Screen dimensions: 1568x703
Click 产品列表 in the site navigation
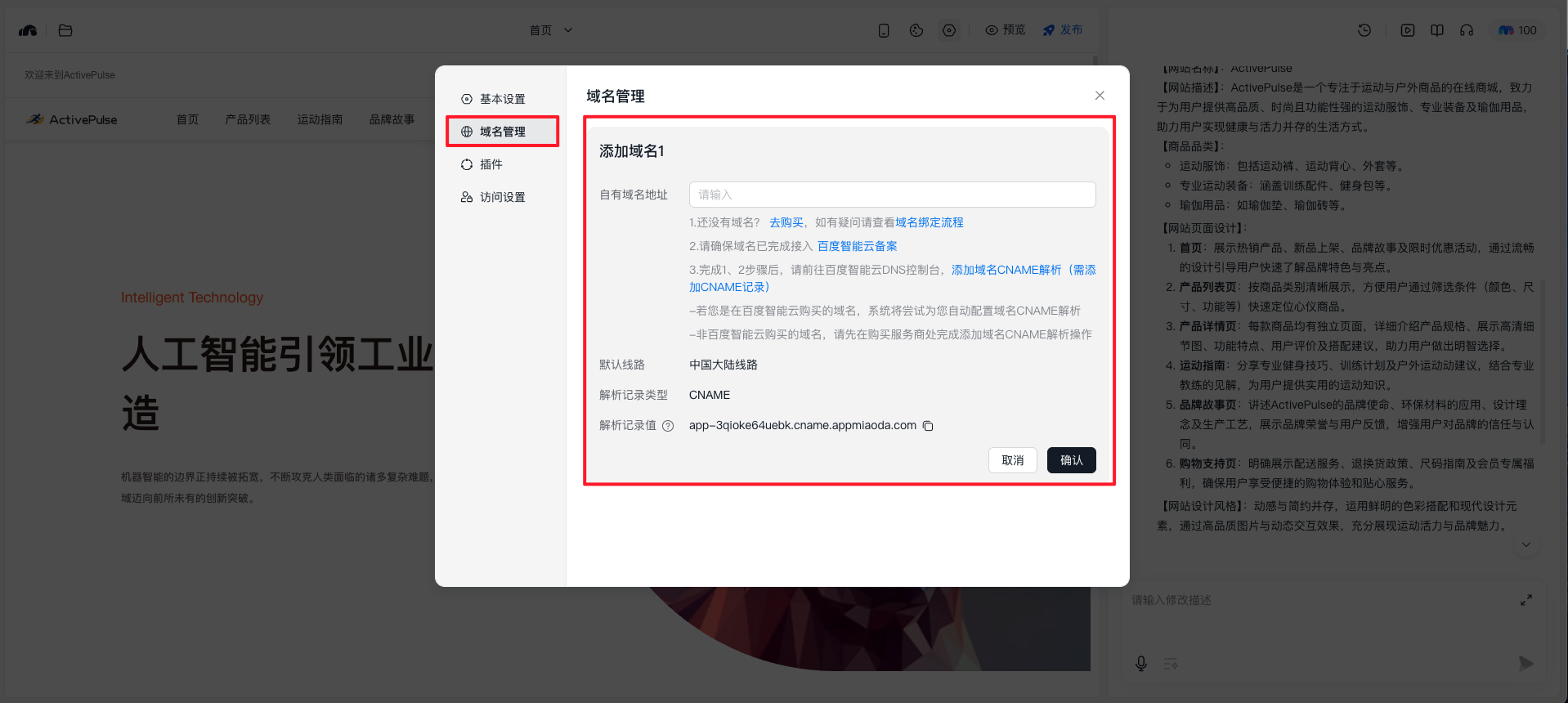click(248, 119)
